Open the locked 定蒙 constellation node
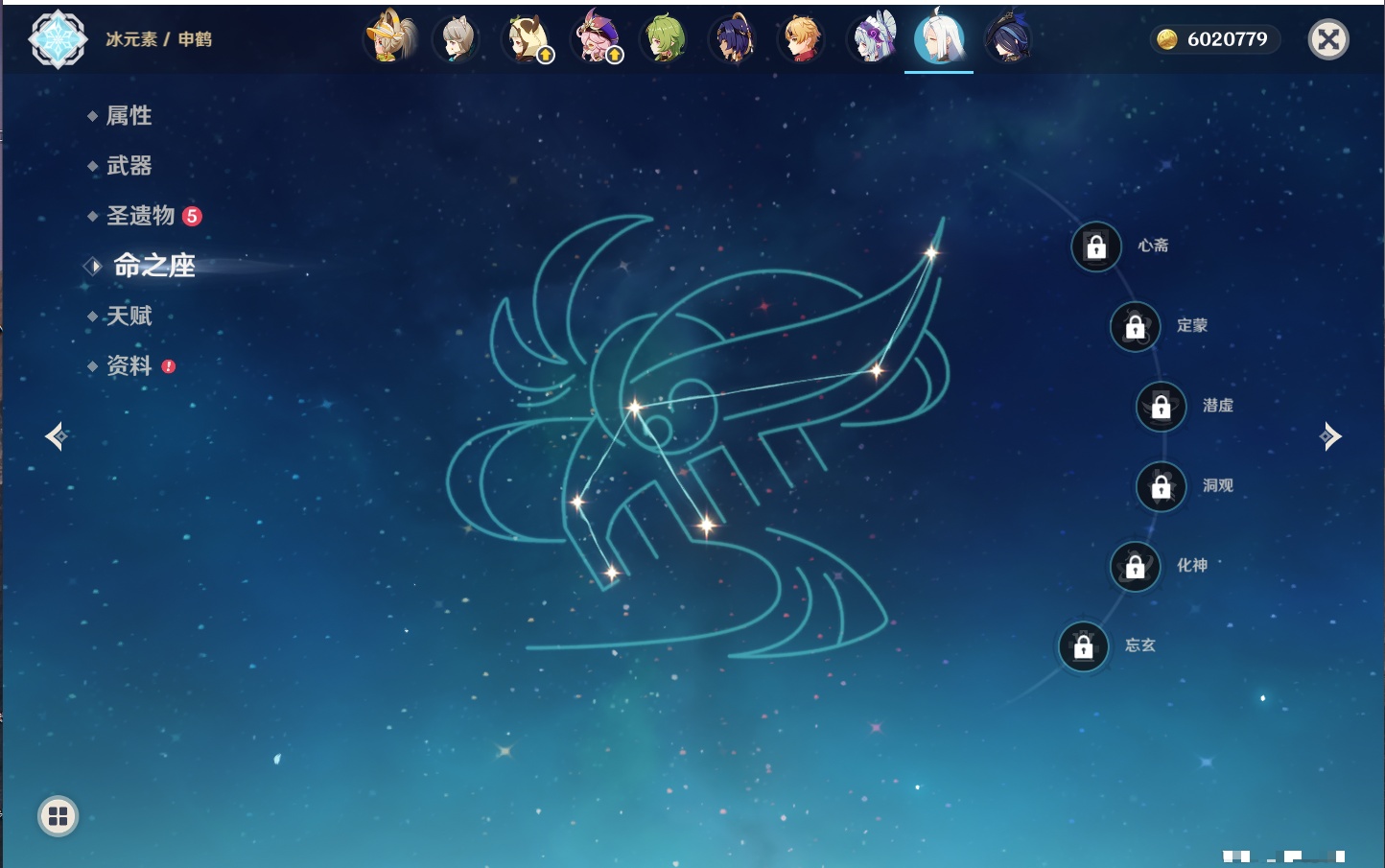 pos(1135,327)
